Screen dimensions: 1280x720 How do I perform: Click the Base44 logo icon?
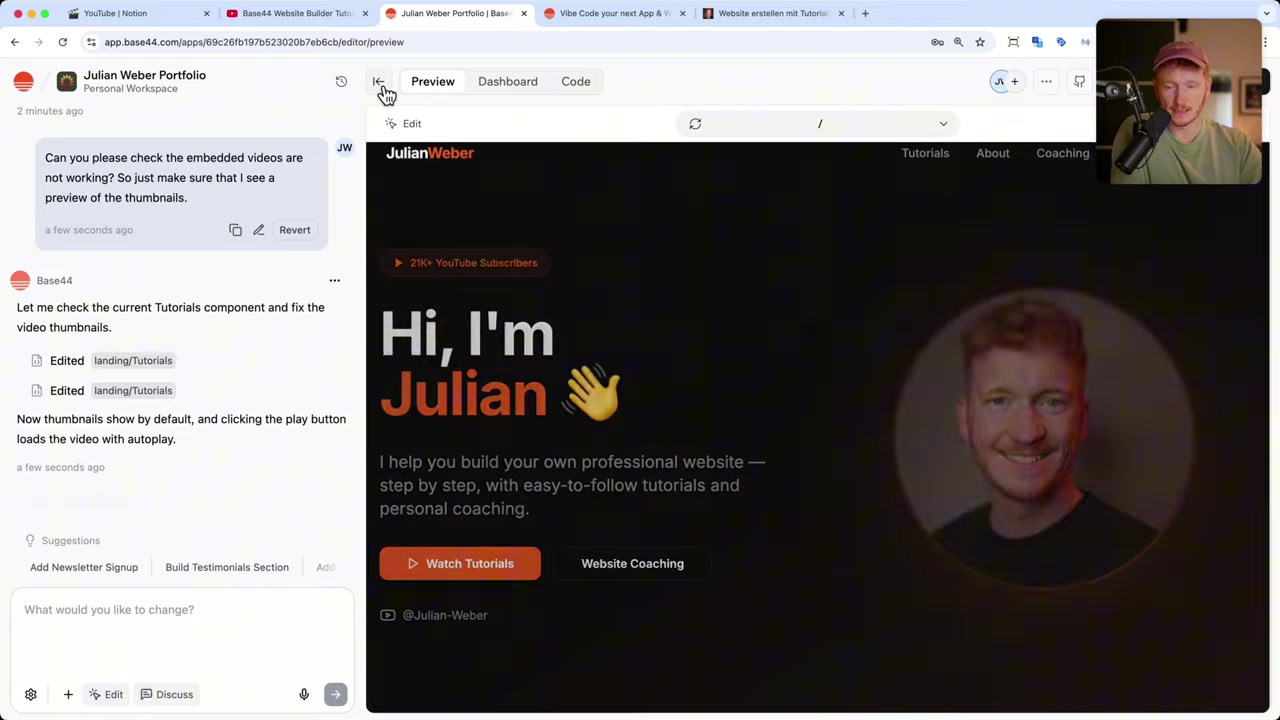click(x=23, y=81)
